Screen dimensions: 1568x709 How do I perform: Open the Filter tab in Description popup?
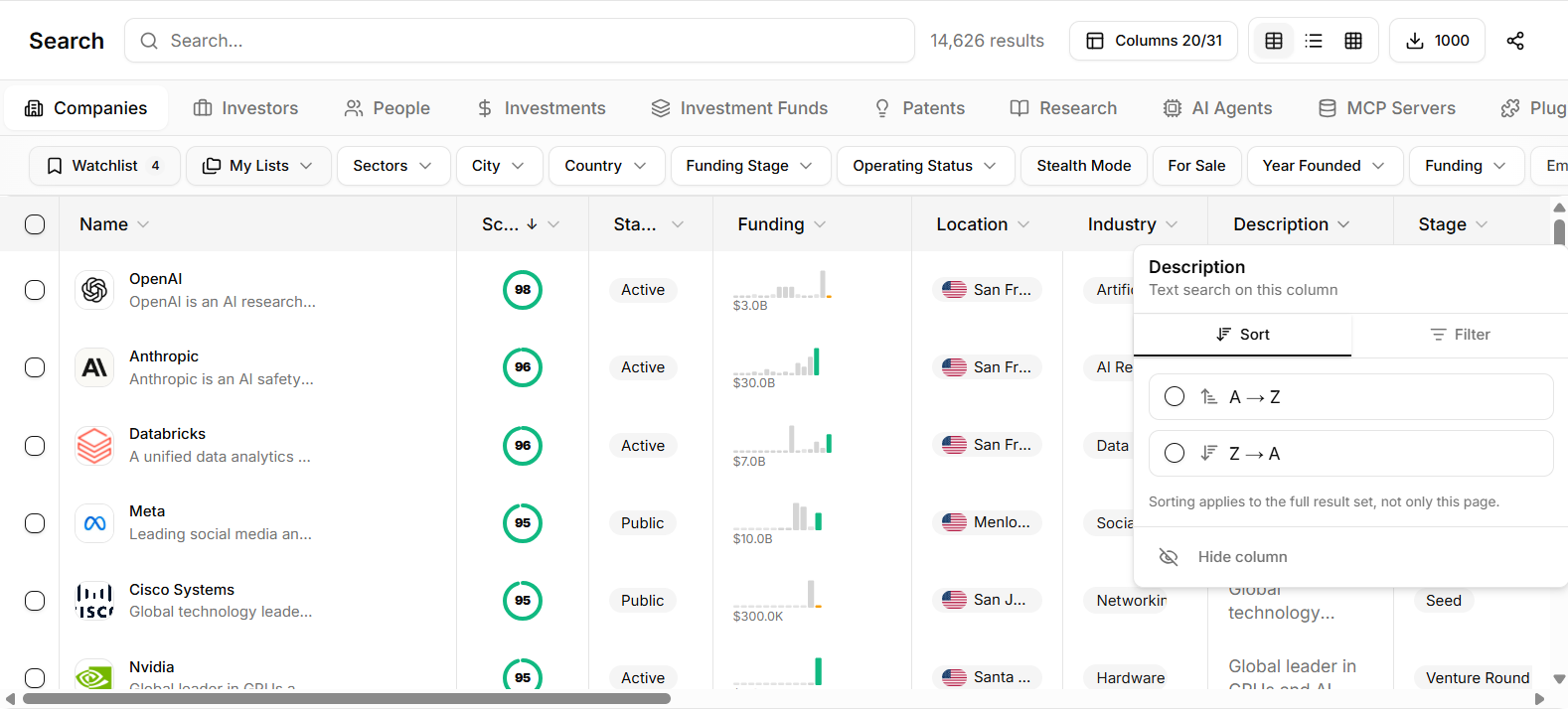(x=1460, y=335)
